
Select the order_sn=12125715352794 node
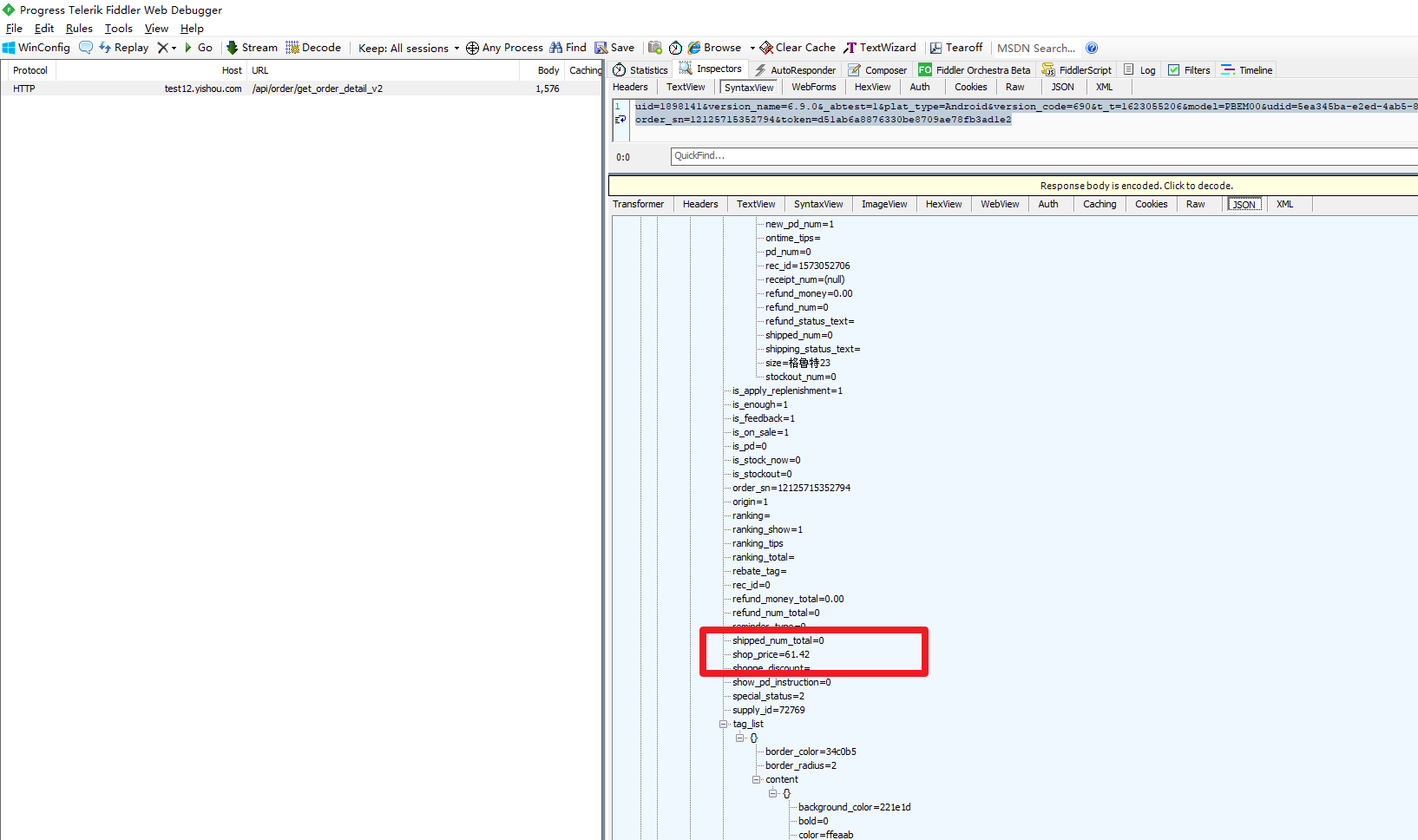(791, 488)
